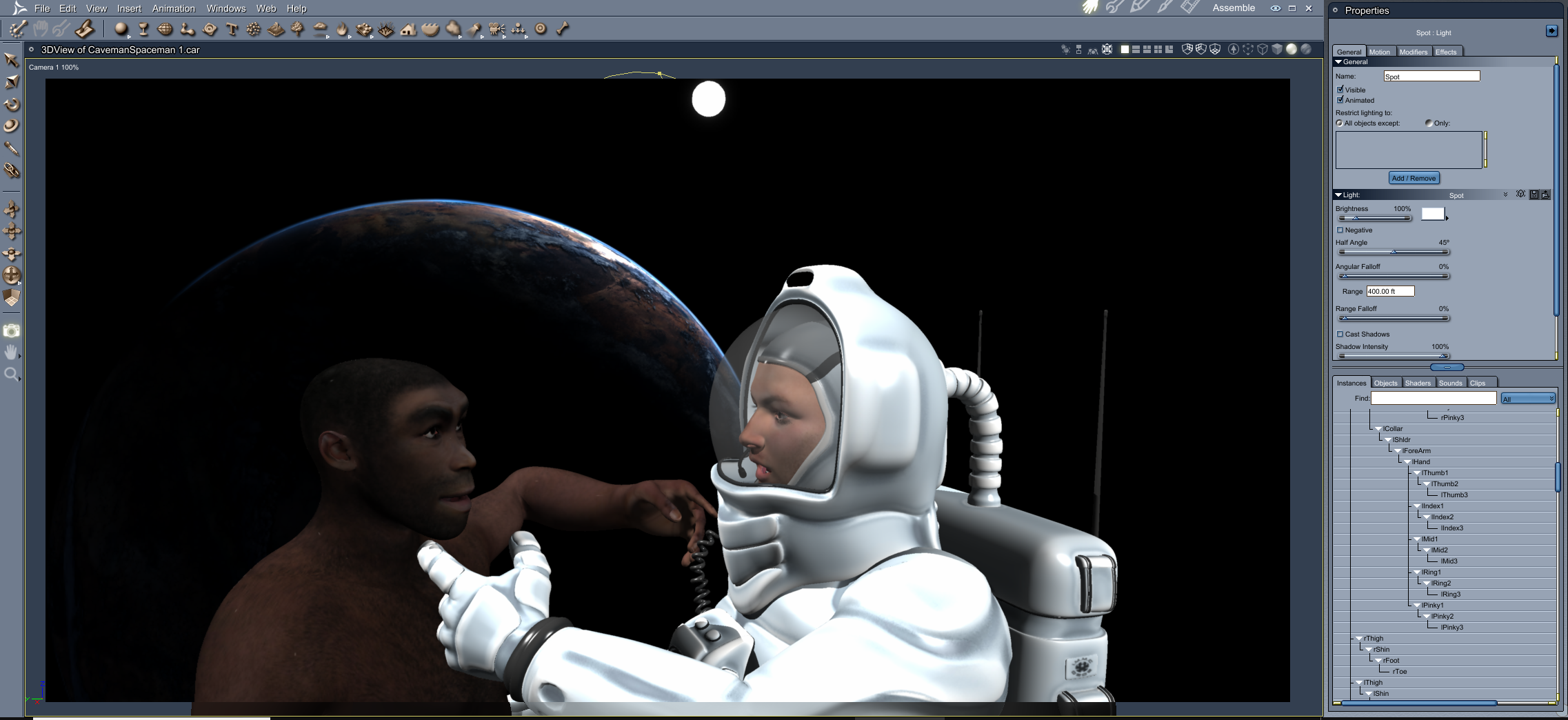This screenshot has height=720, width=1568.
Task: Open the Windows menu
Action: (226, 8)
